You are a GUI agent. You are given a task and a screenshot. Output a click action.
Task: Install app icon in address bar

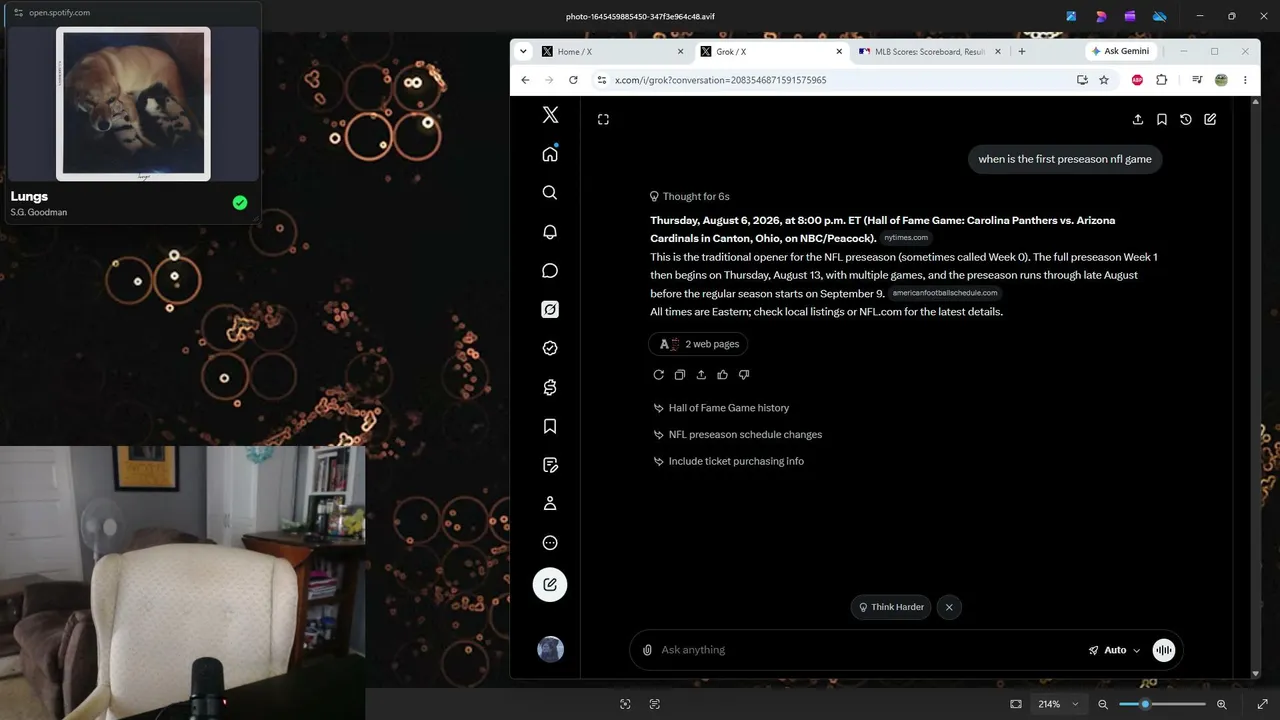pyautogui.click(x=1082, y=80)
